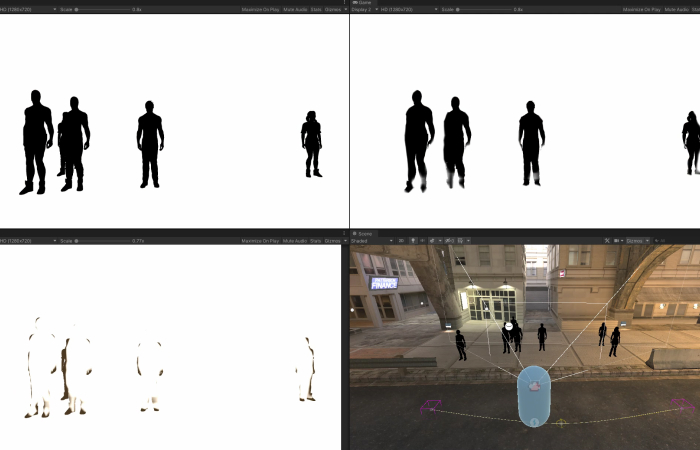
Task: Switch to the Scene tab
Action: click(364, 233)
